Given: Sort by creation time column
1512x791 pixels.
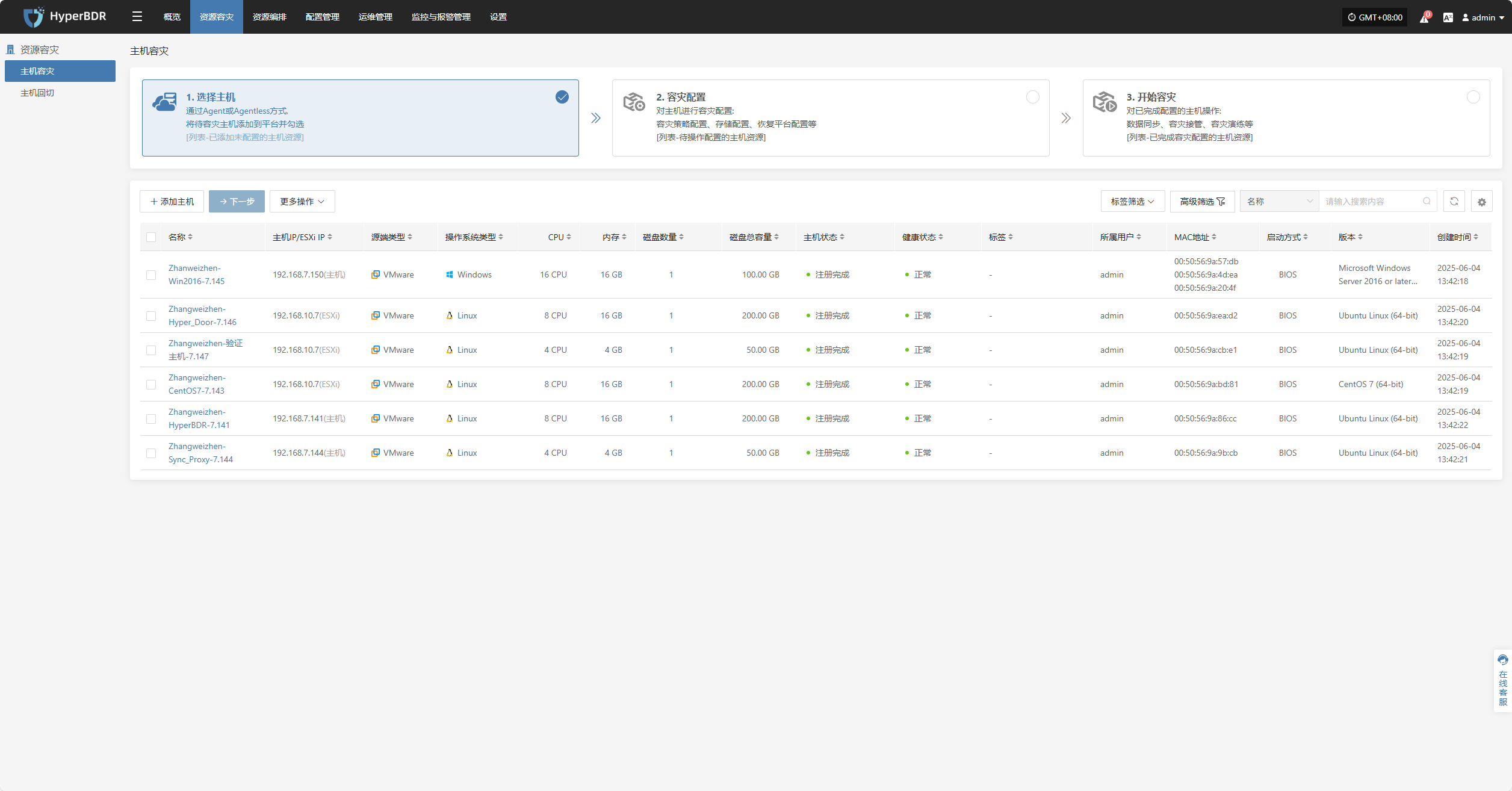Looking at the screenshot, I should pos(1476,237).
